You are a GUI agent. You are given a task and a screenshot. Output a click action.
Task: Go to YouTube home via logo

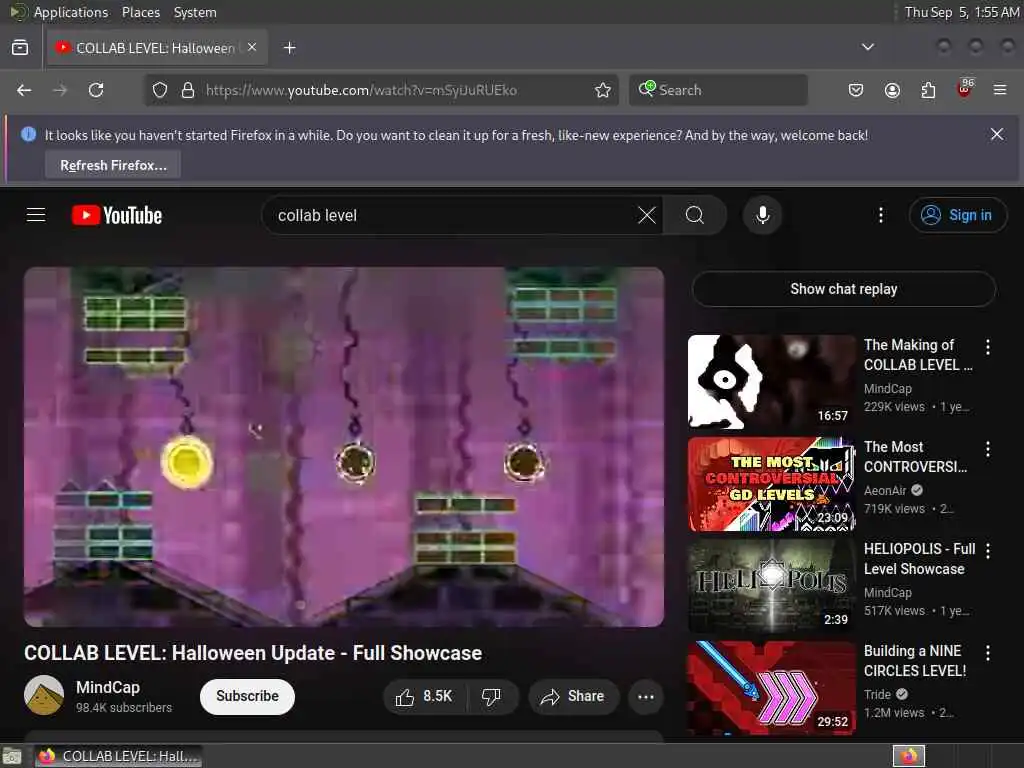coord(117,215)
